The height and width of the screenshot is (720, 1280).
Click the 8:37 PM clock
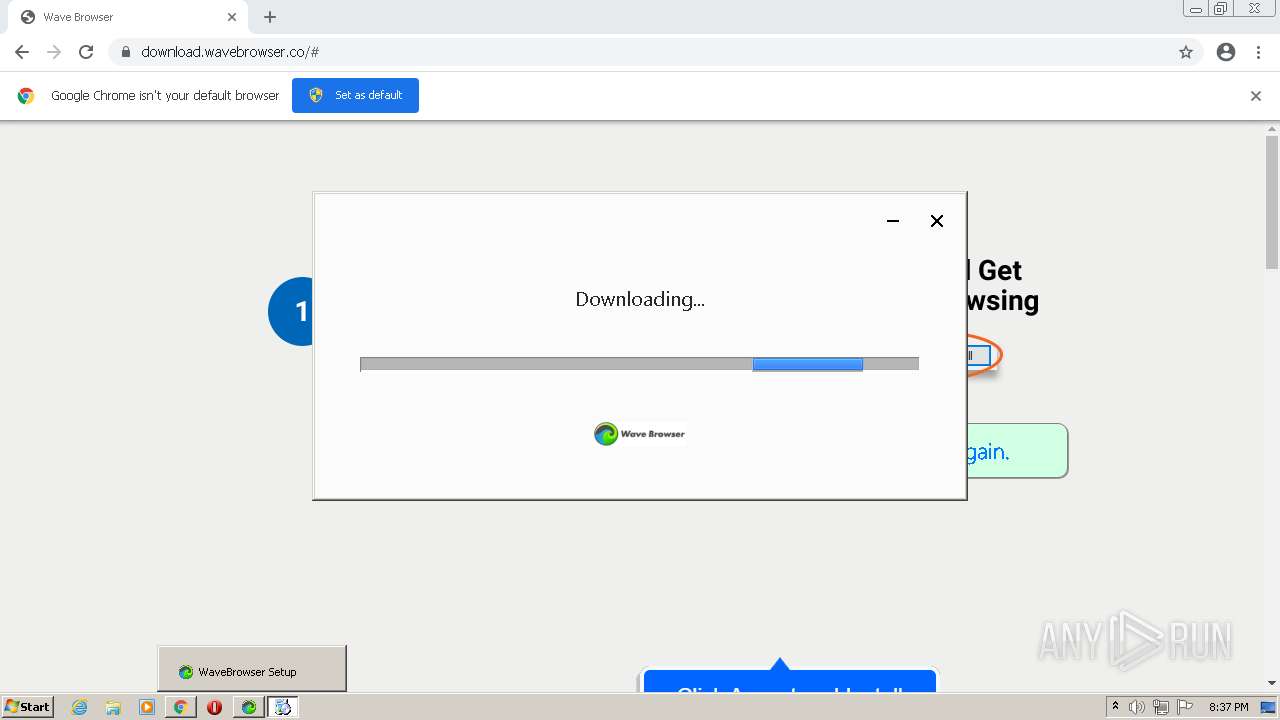(x=1228, y=707)
